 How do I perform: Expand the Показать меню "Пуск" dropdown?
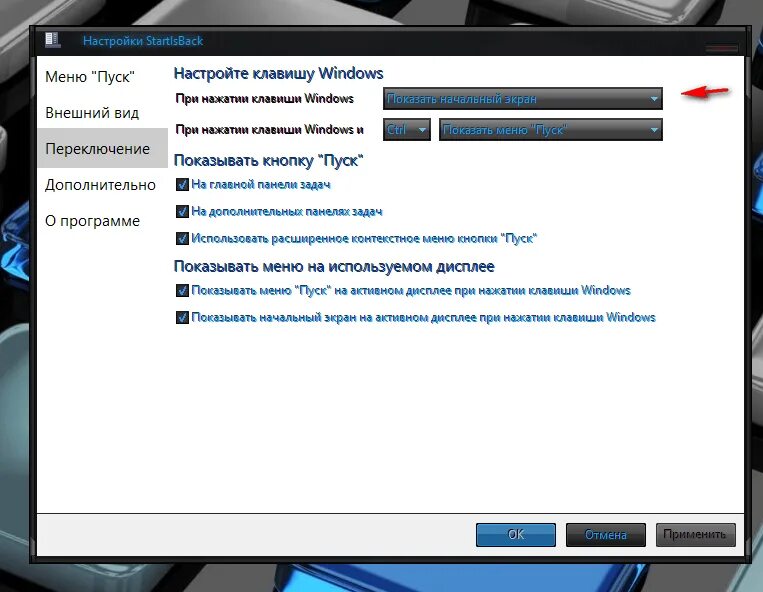tap(550, 130)
